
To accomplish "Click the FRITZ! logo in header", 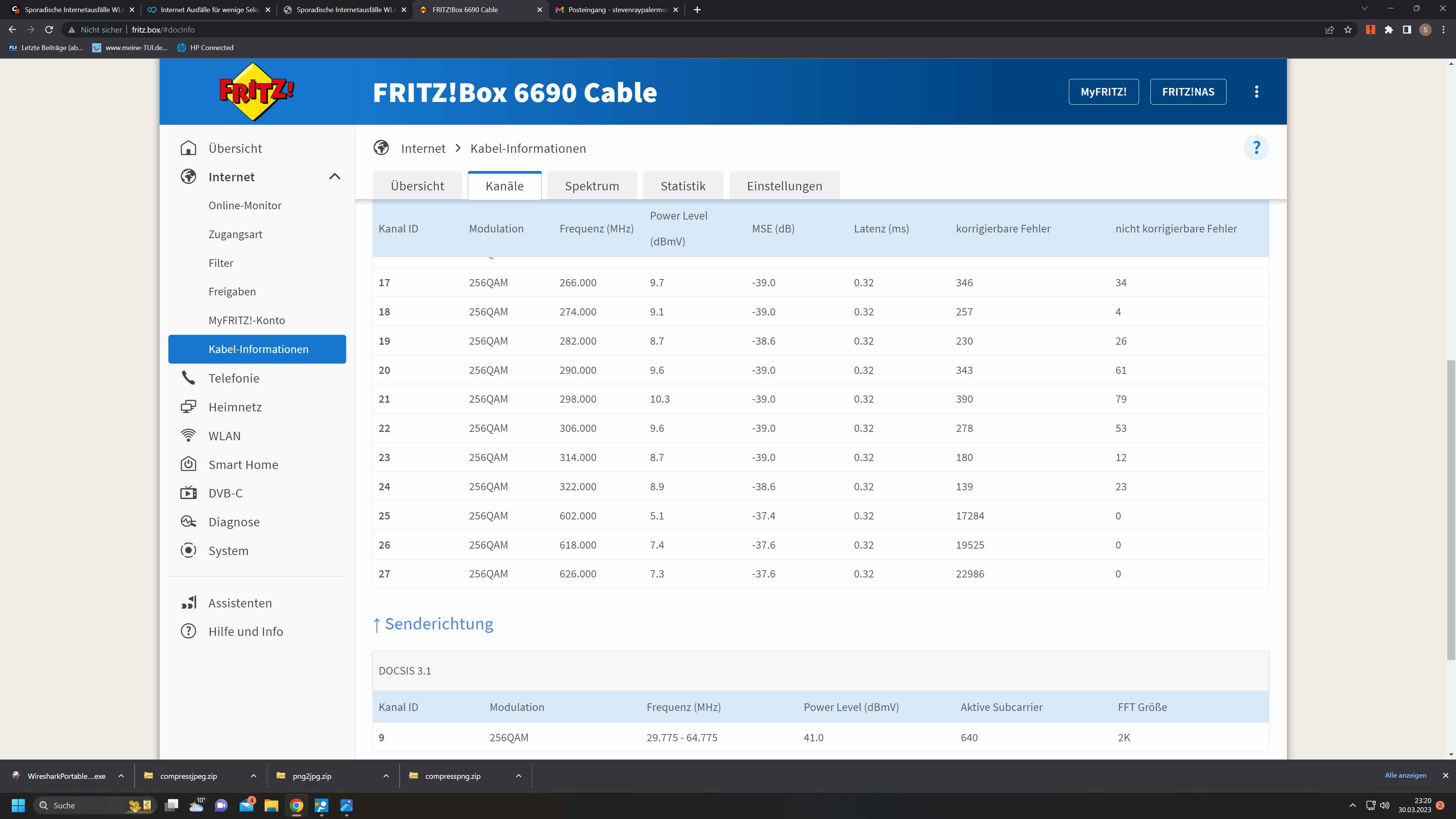I will (257, 91).
